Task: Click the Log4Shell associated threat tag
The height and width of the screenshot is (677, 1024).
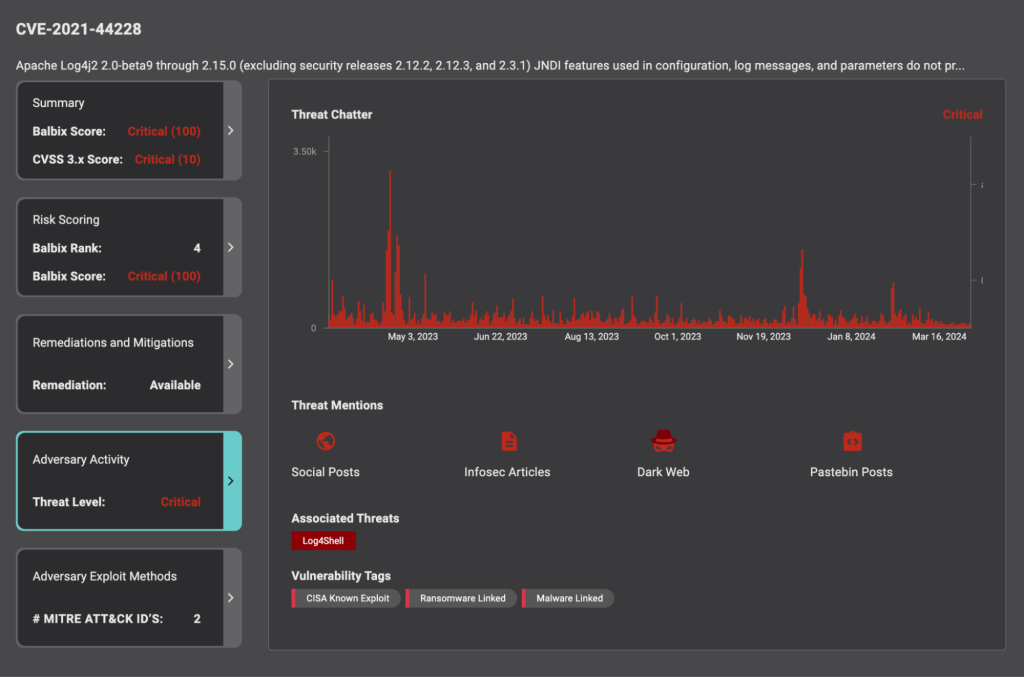Action: pos(323,541)
